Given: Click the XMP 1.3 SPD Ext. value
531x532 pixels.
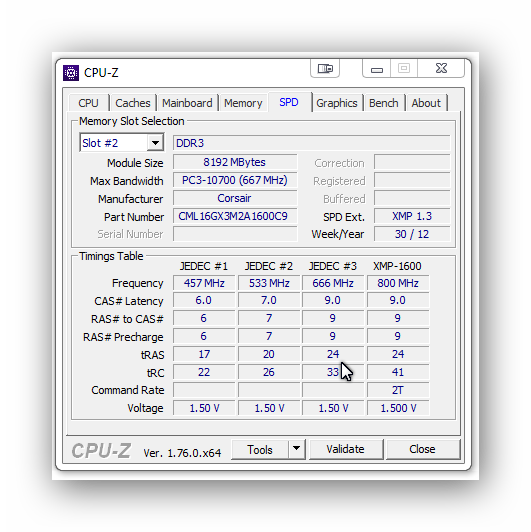Looking at the screenshot, I should point(412,216).
